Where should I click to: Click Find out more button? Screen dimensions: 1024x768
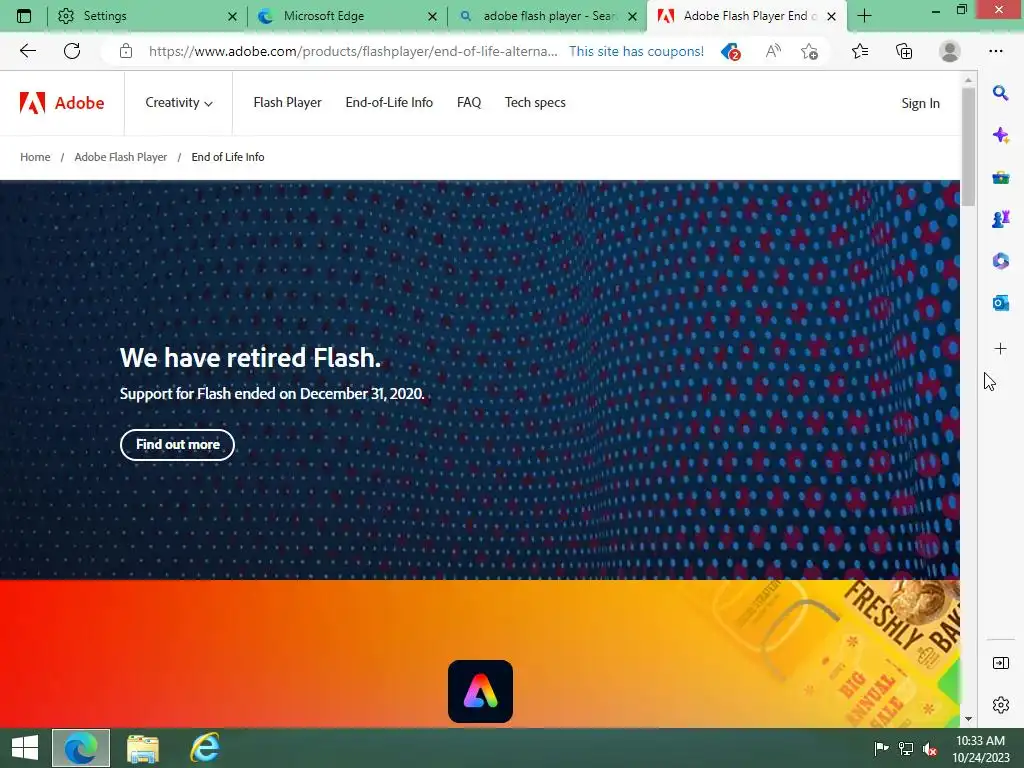pyautogui.click(x=178, y=445)
